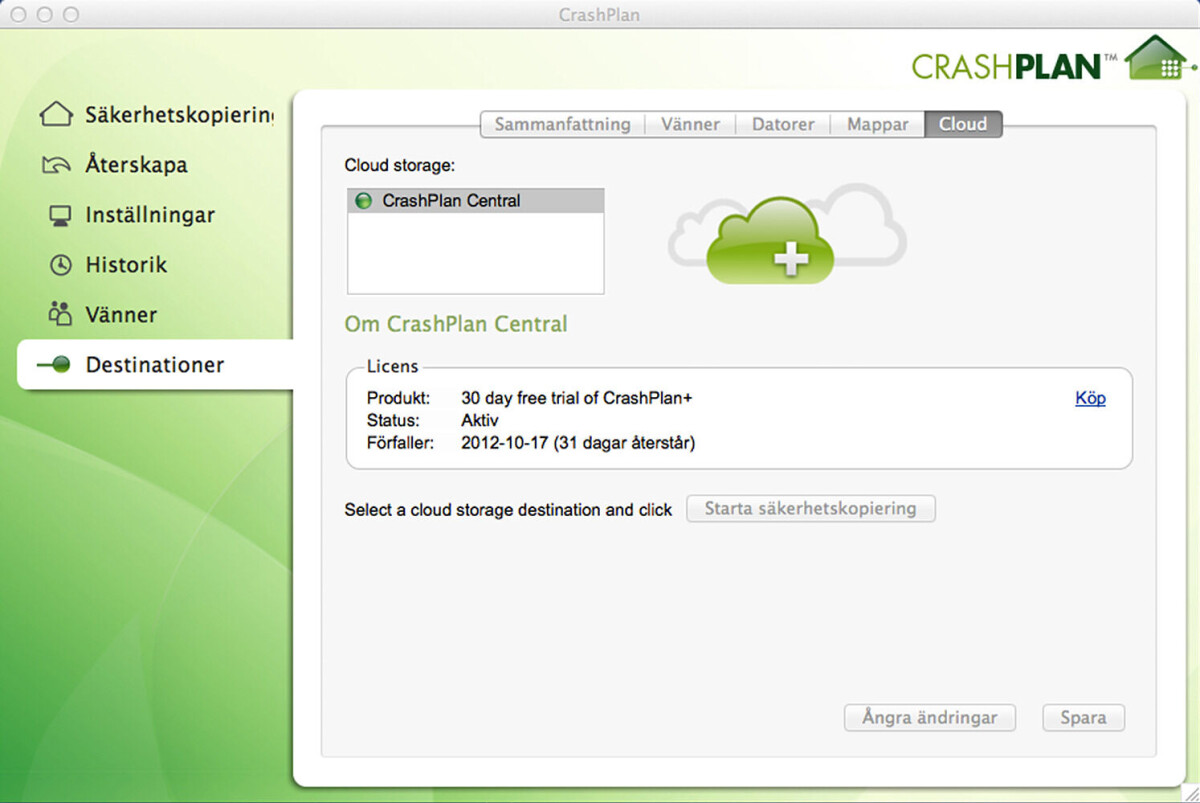Click the Vänner people icon
This screenshot has height=803, width=1200.
click(60, 315)
